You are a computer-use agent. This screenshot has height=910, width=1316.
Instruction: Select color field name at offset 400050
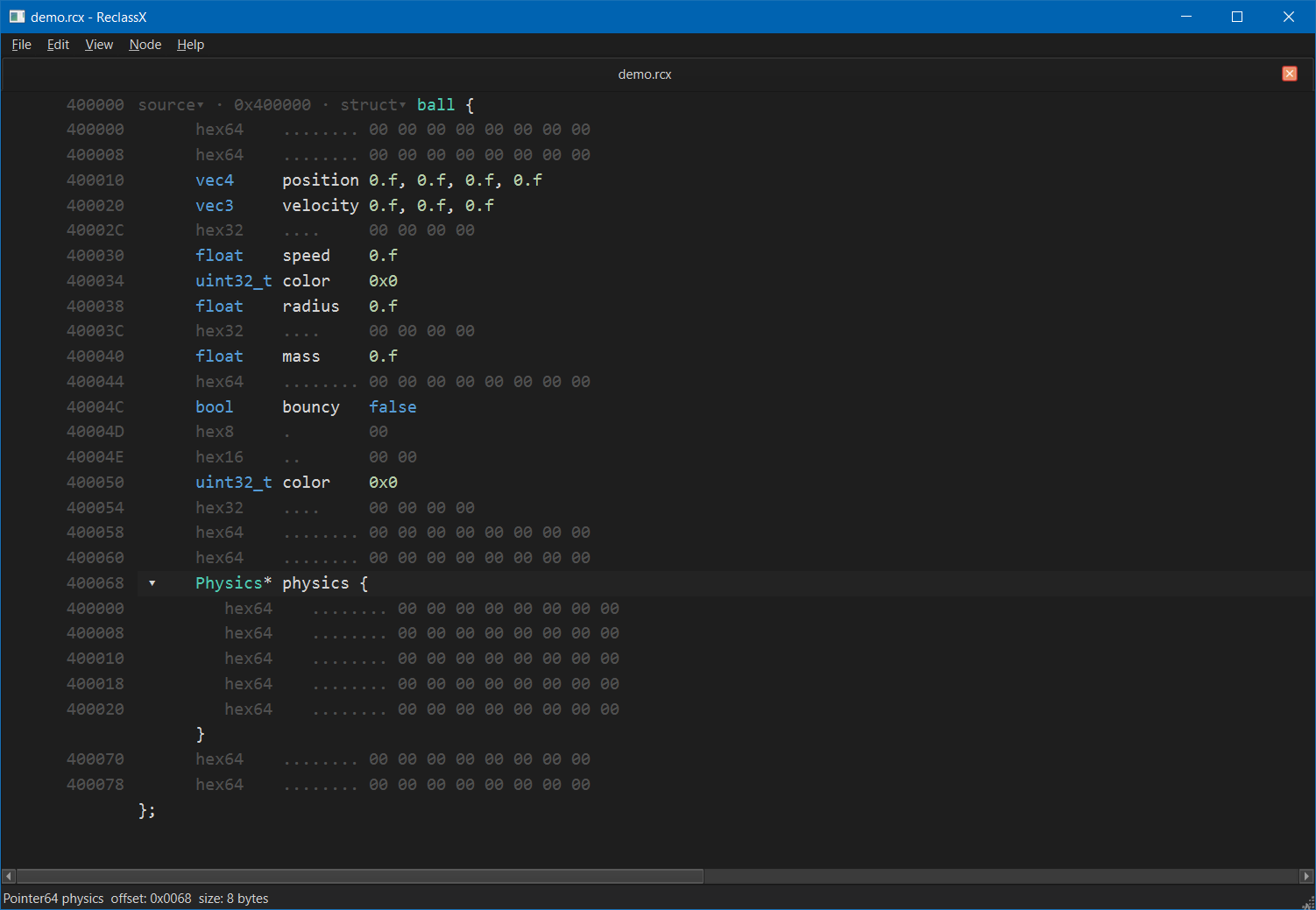(x=307, y=483)
